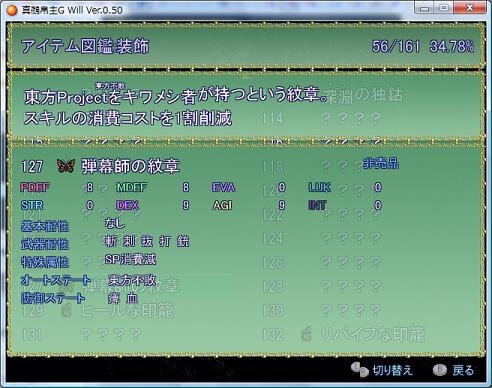
Task: Click the アイテム図鑑:装飾 heading
Action: click(85, 46)
